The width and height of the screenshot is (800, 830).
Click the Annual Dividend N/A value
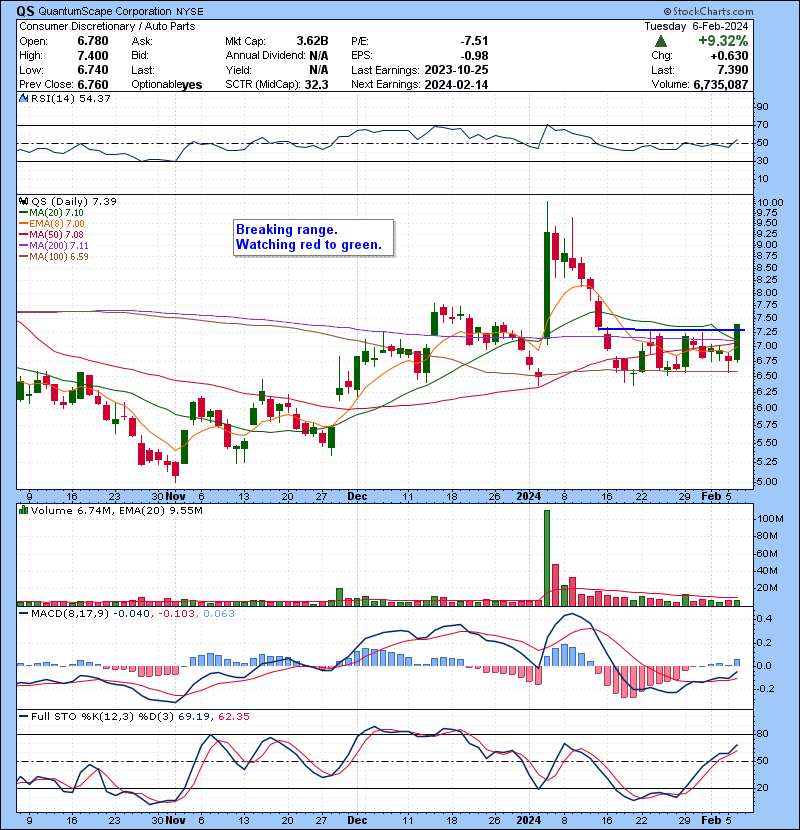[319, 56]
